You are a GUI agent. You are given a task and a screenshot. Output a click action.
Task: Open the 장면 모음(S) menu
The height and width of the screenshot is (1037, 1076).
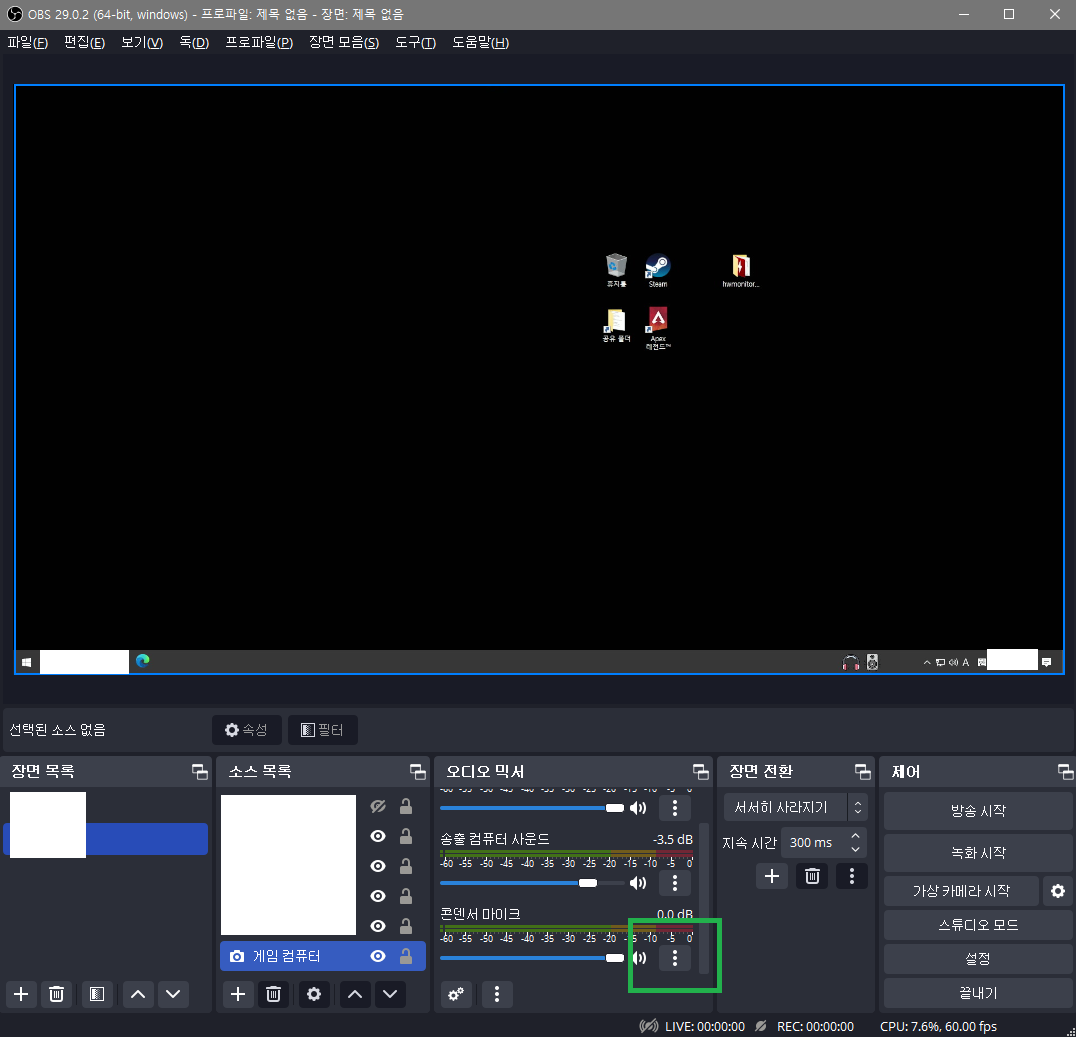pos(344,43)
